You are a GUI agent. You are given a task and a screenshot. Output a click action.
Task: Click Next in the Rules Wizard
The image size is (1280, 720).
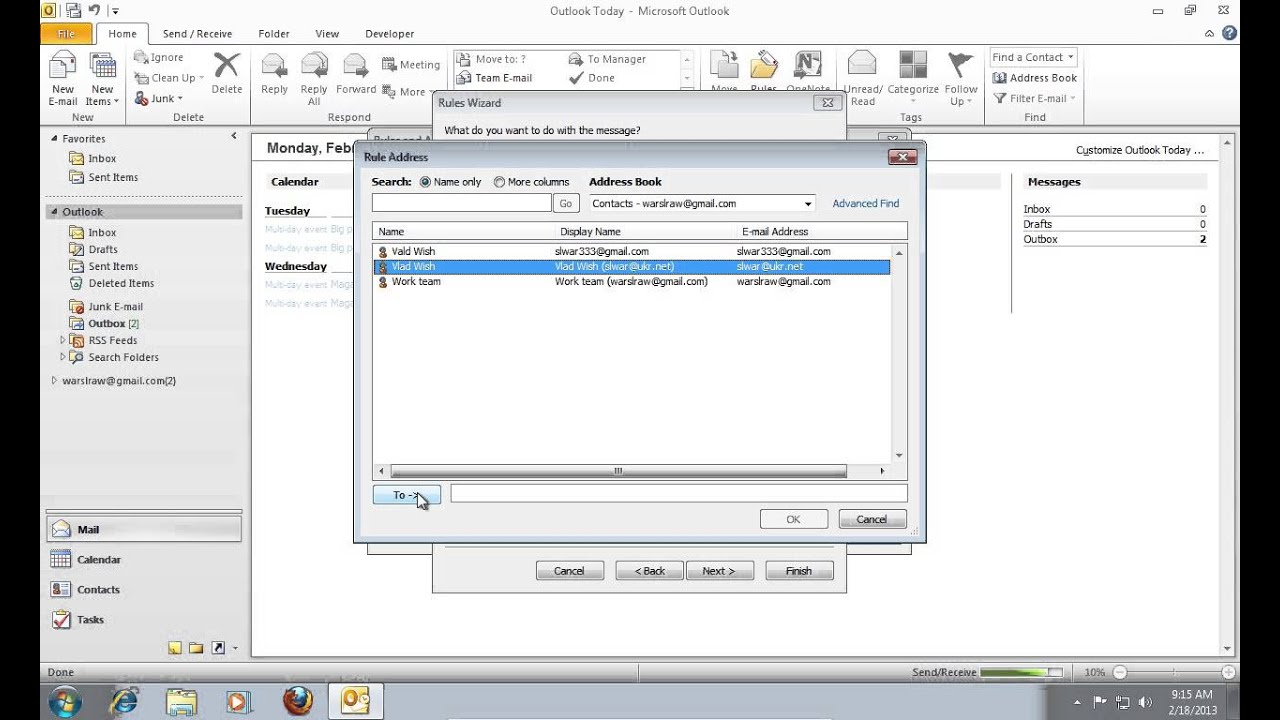(718, 571)
